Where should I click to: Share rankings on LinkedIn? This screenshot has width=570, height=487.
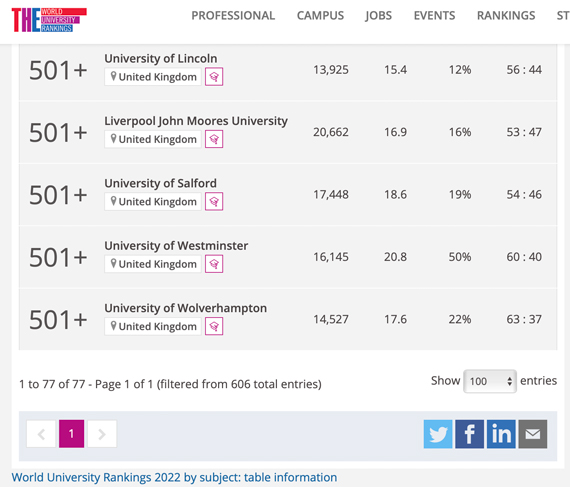[x=501, y=434]
